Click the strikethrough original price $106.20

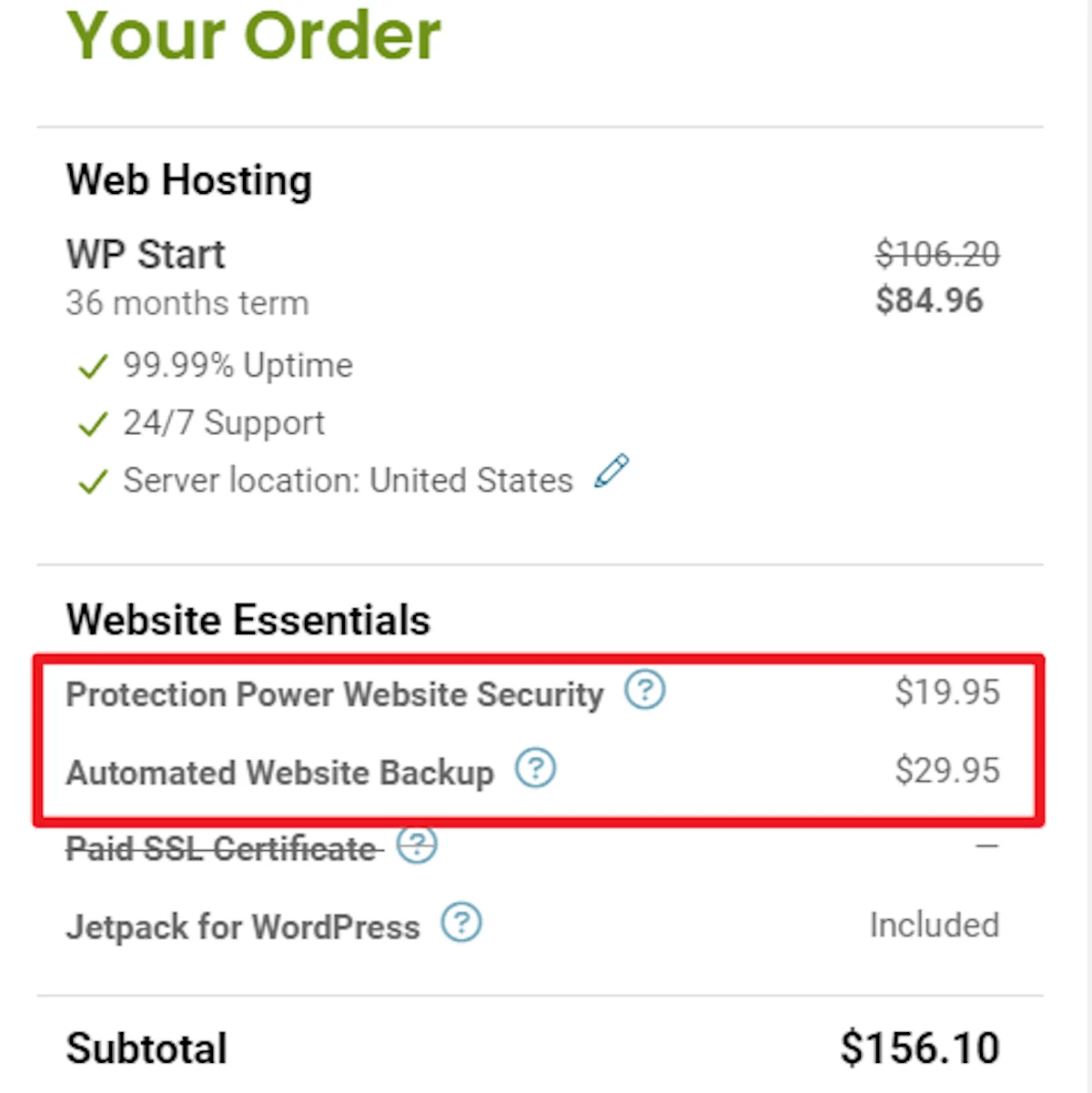coord(936,254)
